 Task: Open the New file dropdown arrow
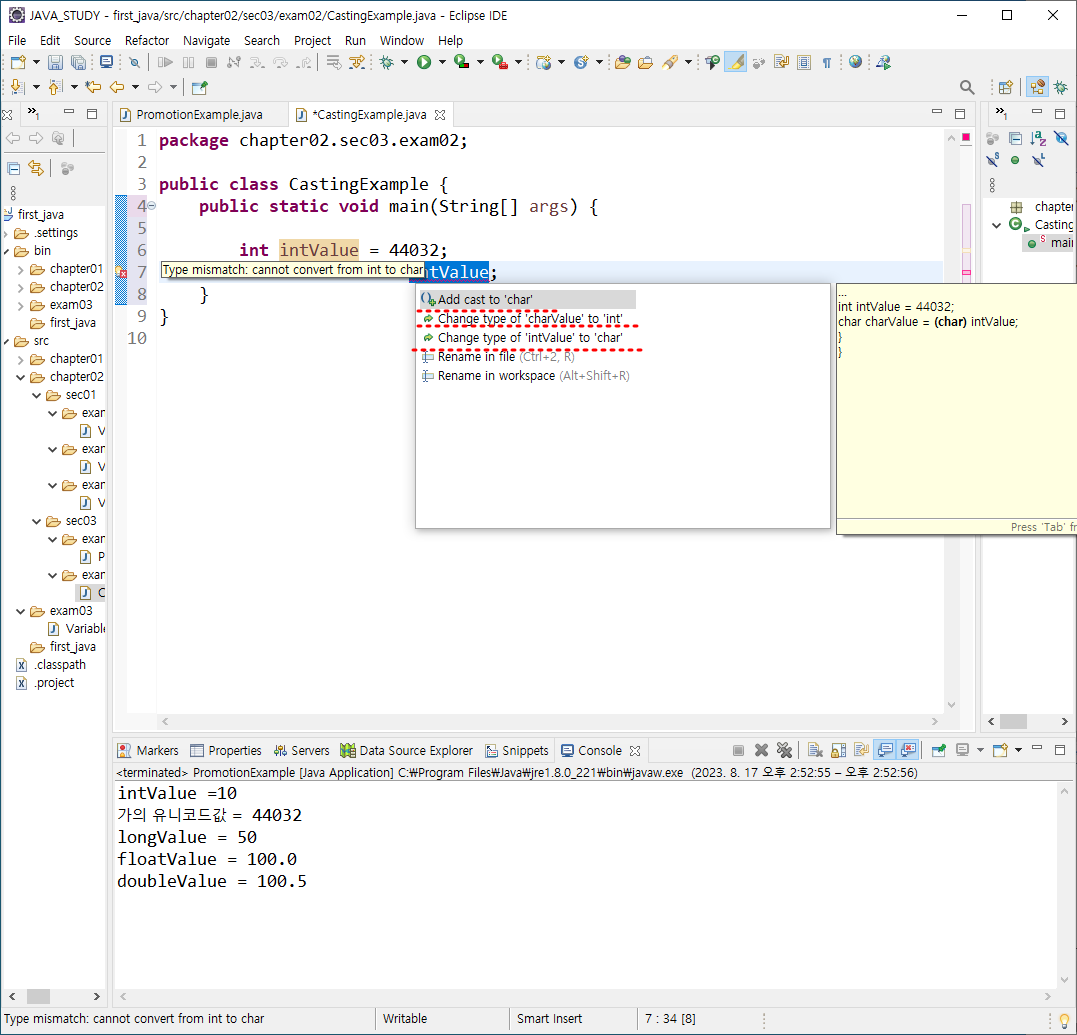pyautogui.click(x=36, y=62)
